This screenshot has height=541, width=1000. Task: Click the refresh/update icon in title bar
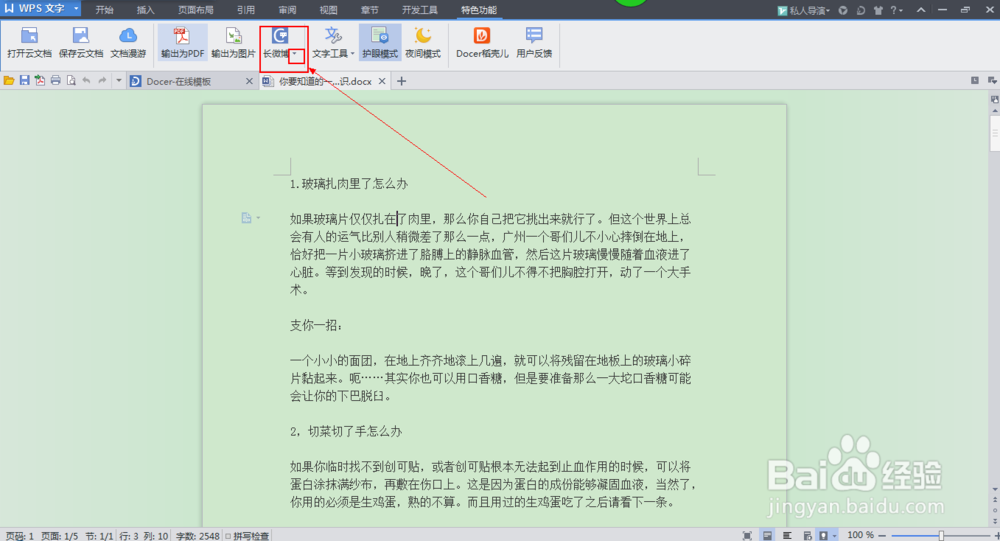[x=861, y=10]
